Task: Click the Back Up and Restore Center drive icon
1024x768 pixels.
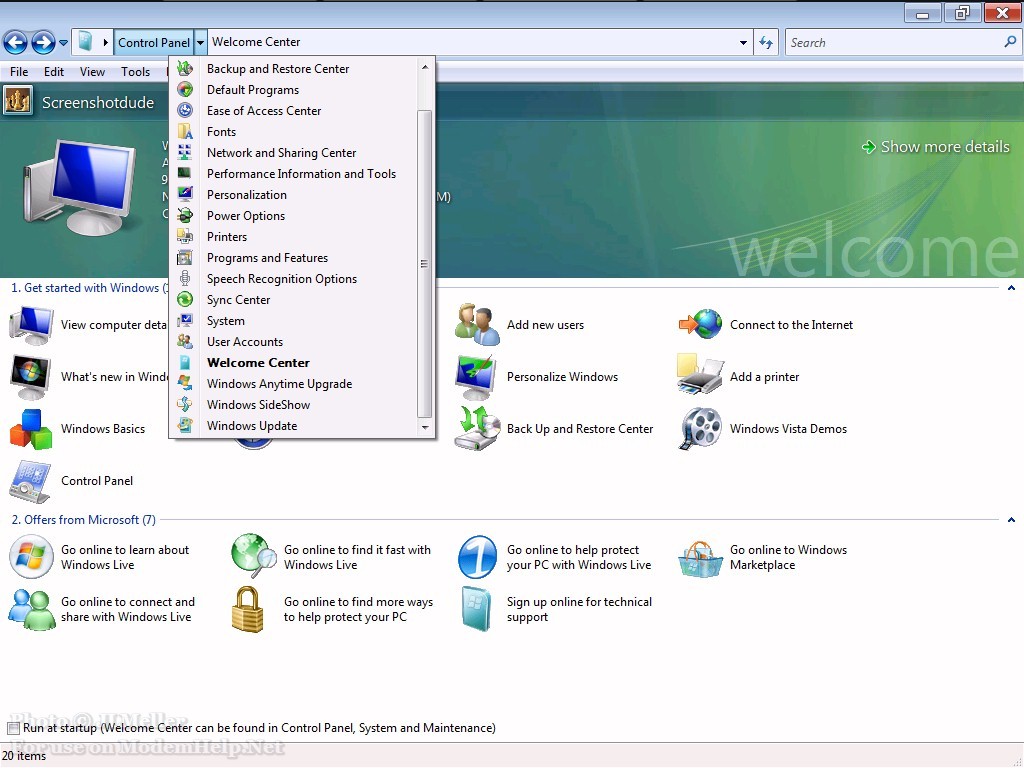Action: [x=477, y=428]
